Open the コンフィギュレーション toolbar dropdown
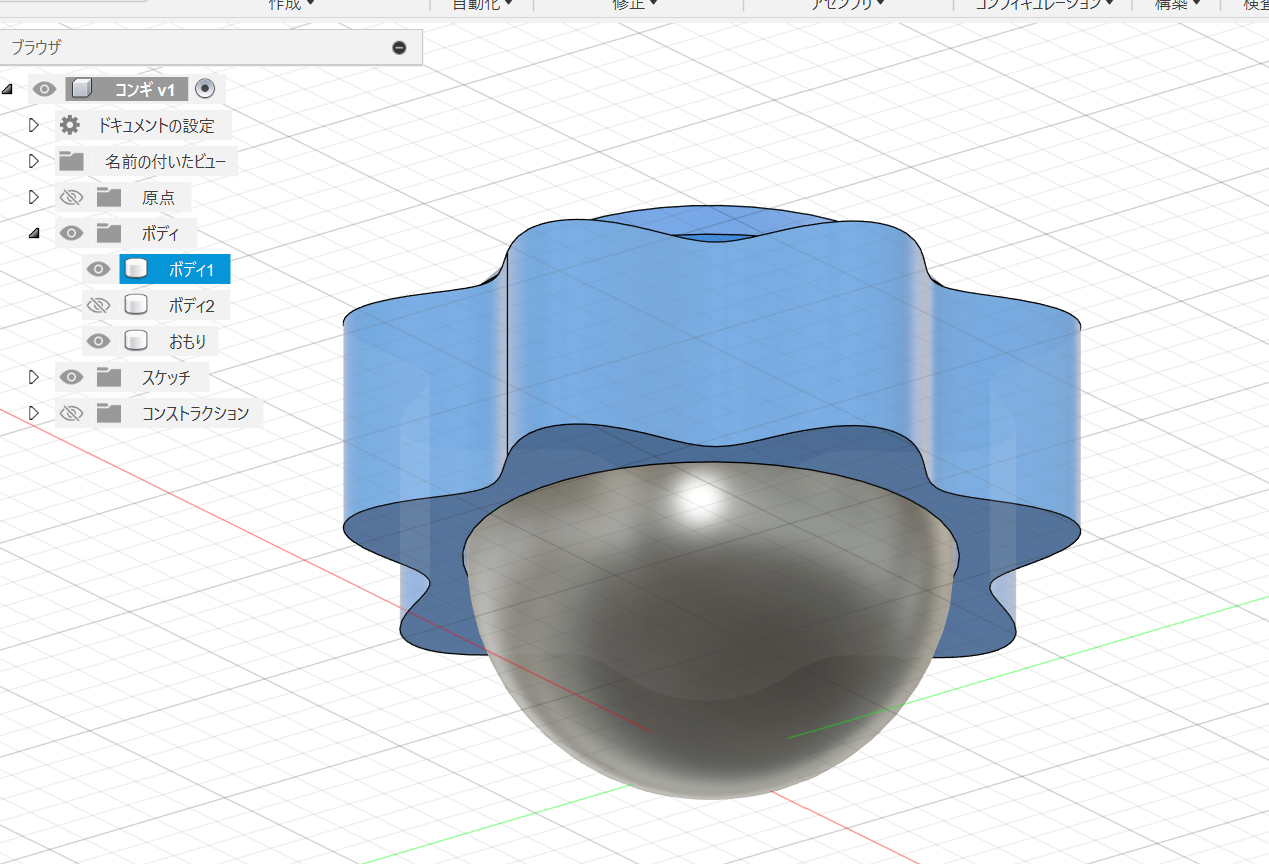Screen dimensions: 1269x864 1045,4
